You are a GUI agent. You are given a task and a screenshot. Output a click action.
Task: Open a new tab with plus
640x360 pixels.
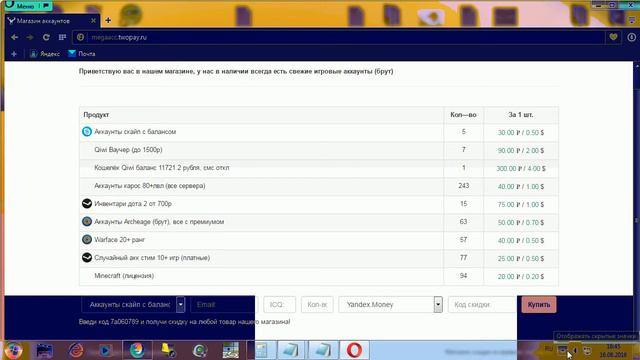coord(108,20)
